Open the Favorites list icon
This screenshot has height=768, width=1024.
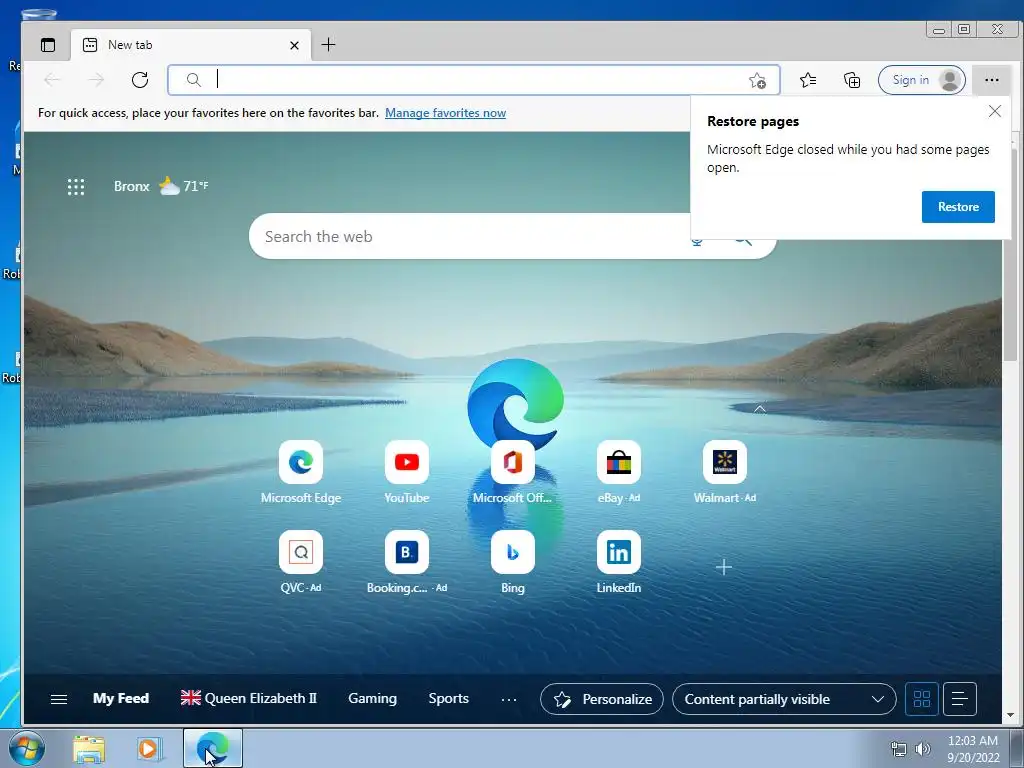click(808, 80)
